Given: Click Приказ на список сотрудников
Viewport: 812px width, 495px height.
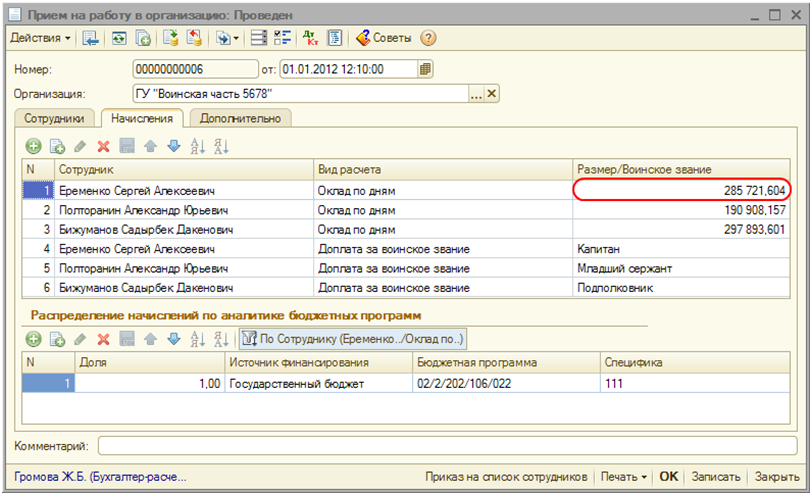Looking at the screenshot, I should [x=508, y=477].
